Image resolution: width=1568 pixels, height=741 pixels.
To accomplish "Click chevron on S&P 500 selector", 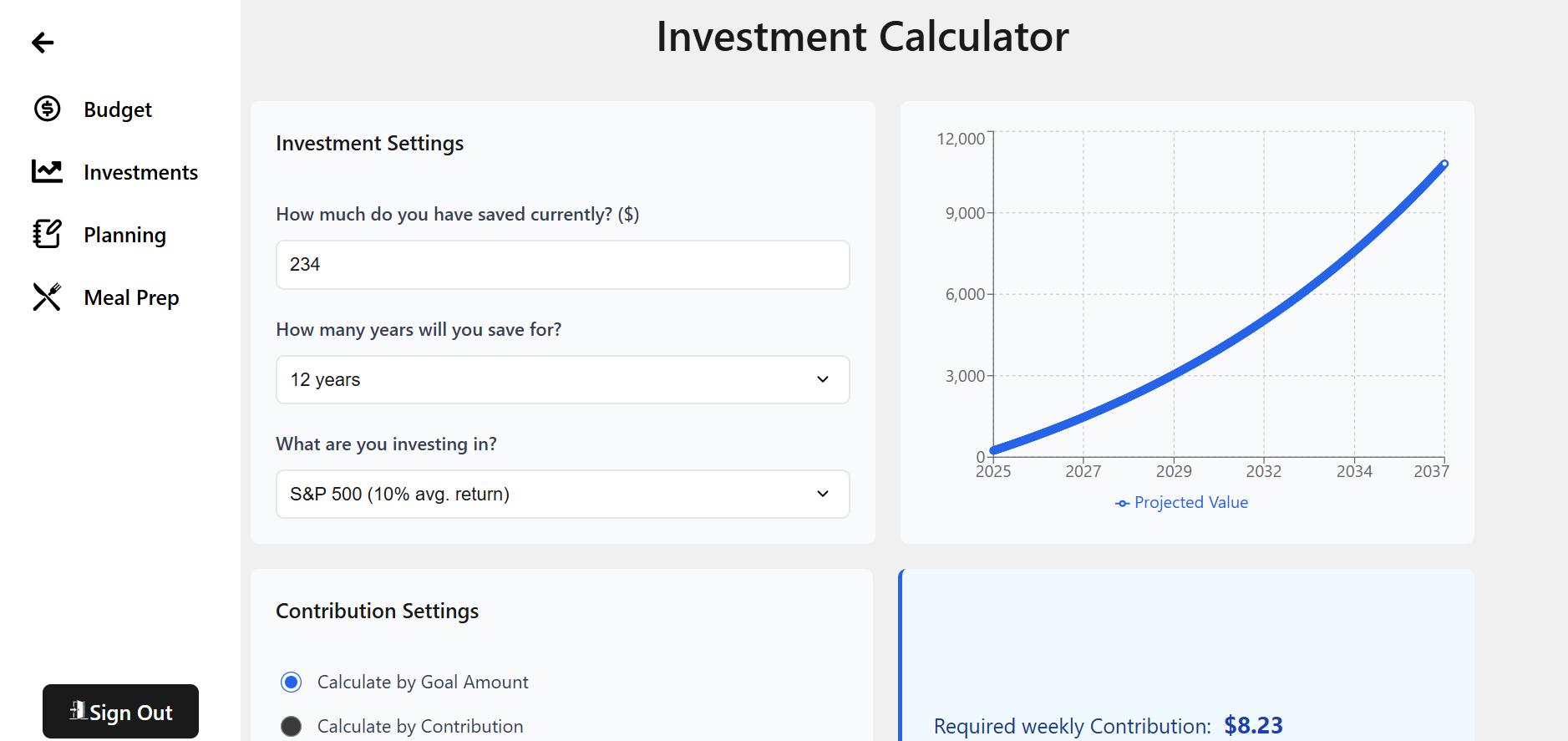I will coord(823,495).
